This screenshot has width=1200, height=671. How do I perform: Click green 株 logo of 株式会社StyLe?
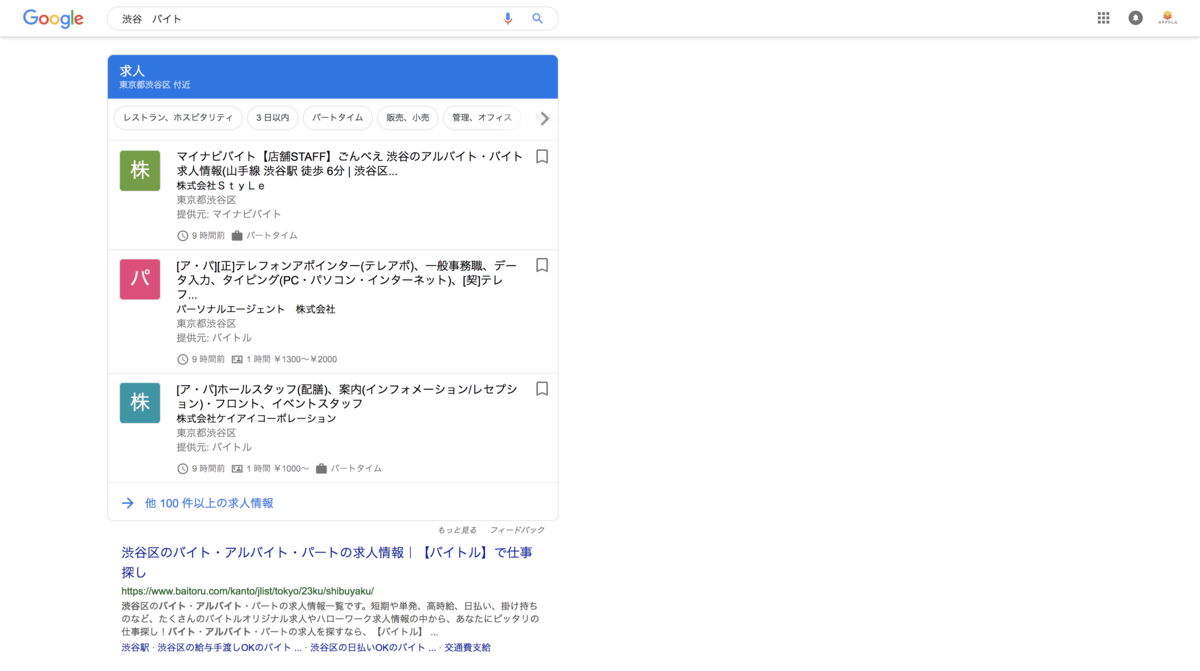point(140,171)
